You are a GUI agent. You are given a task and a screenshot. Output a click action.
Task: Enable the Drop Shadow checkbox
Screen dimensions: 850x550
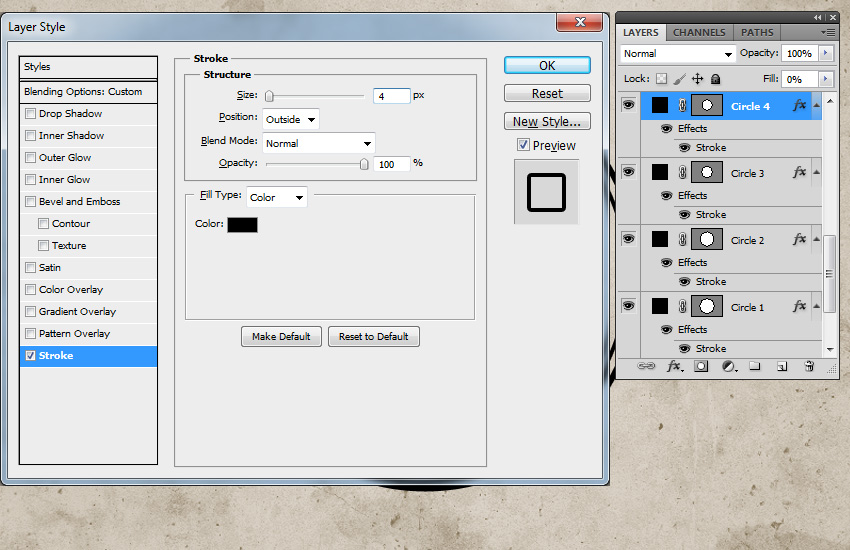31,114
